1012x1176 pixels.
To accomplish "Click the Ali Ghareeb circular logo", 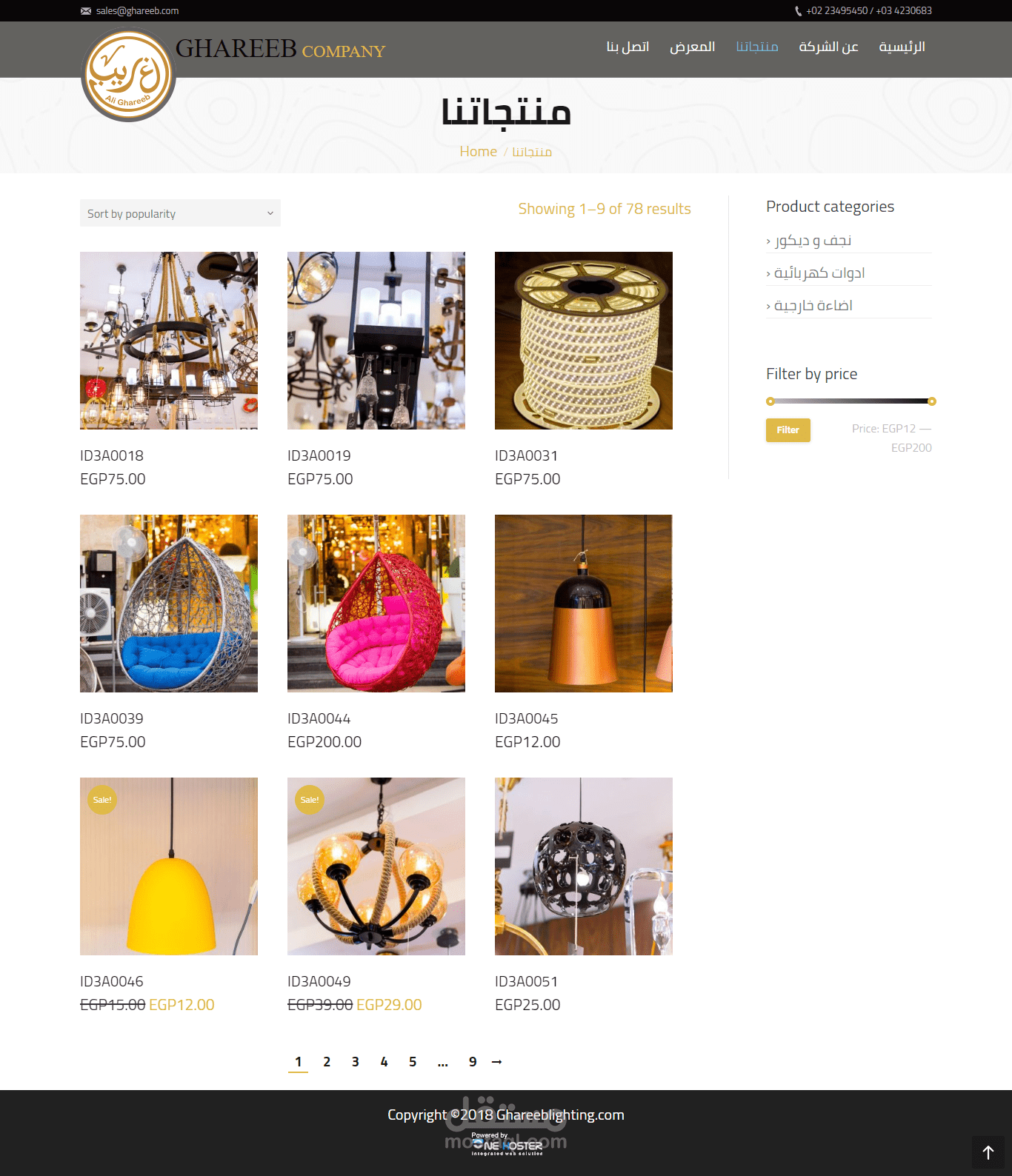I will click(128, 75).
